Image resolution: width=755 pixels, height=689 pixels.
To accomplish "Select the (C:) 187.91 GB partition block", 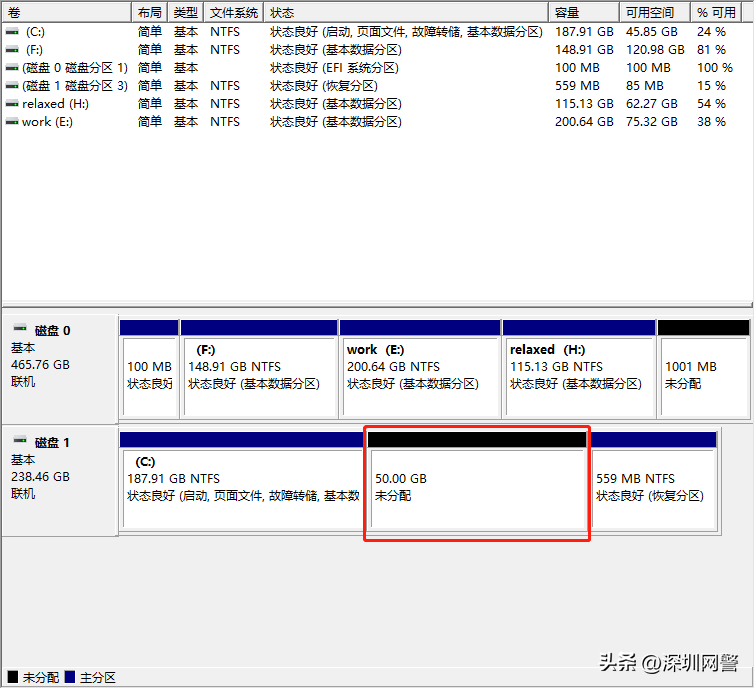I will click(x=242, y=481).
